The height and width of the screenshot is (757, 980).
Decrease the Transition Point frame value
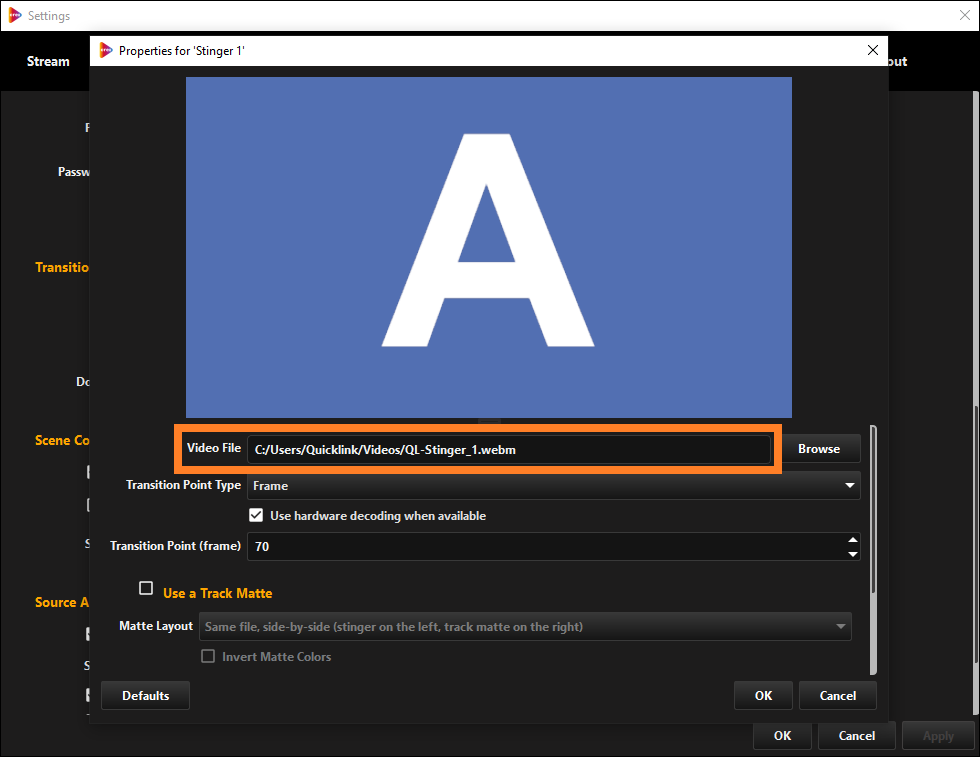(852, 553)
